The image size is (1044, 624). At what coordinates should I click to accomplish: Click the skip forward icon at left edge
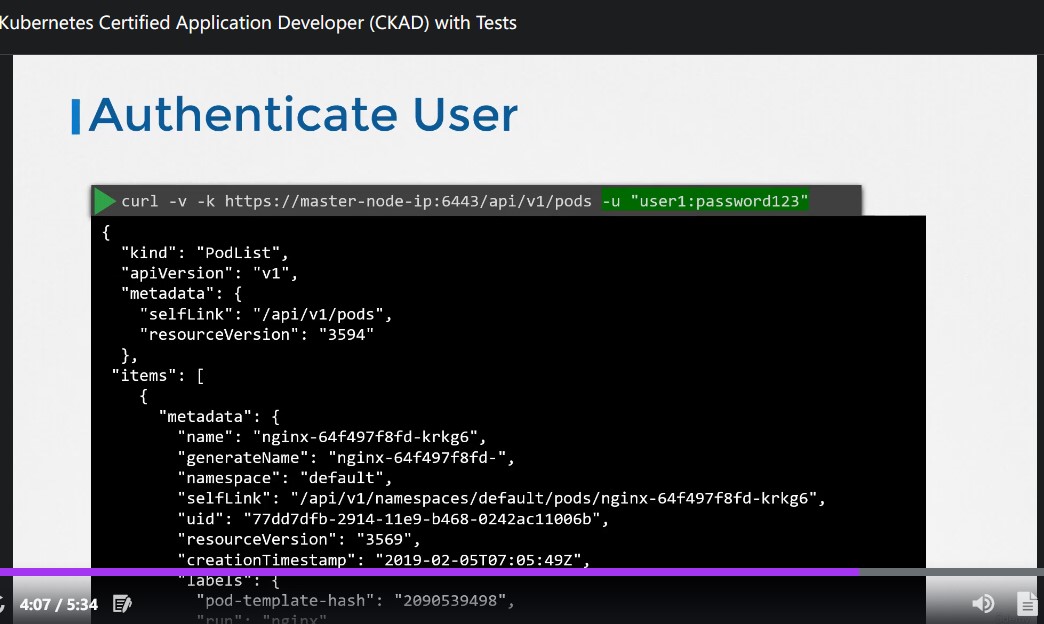click(2, 604)
